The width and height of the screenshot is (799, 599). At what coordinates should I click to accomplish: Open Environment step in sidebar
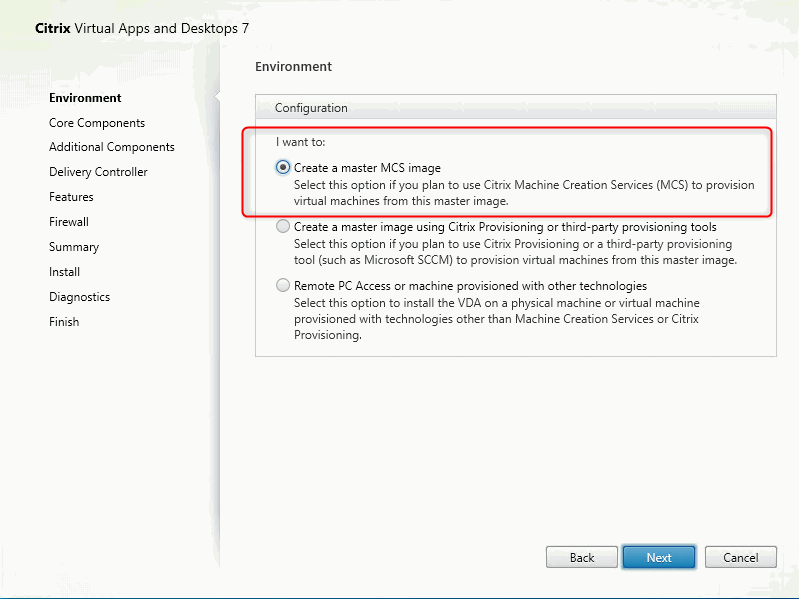click(x=85, y=98)
